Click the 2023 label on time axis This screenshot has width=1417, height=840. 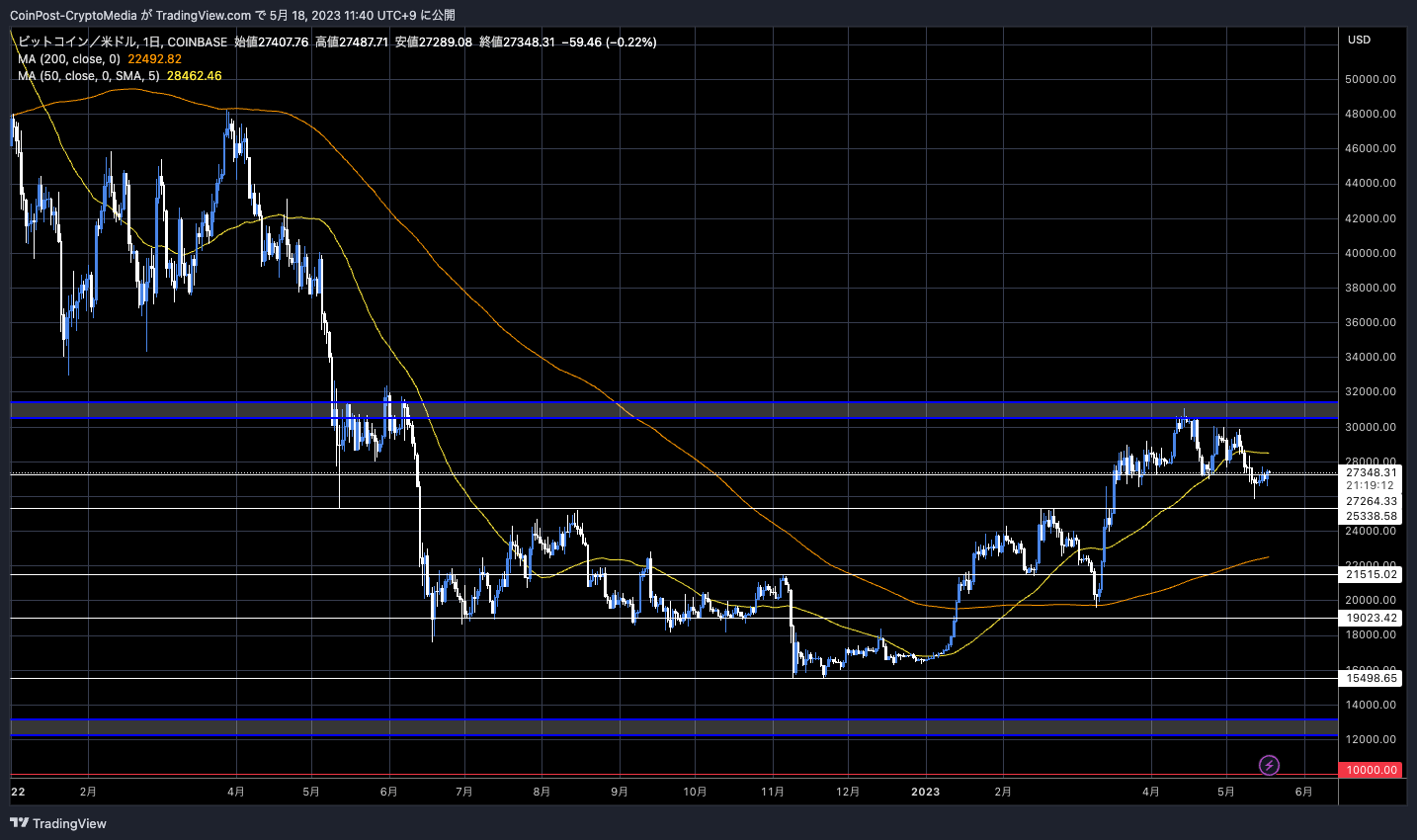925,792
